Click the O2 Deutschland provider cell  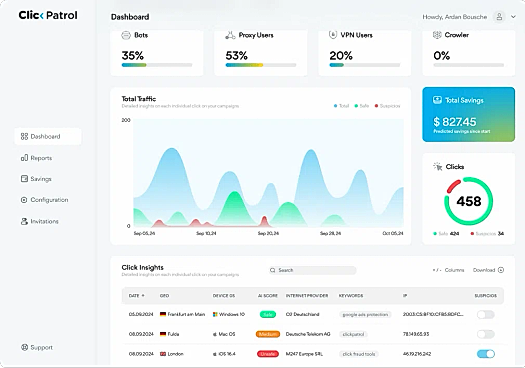click(302, 314)
